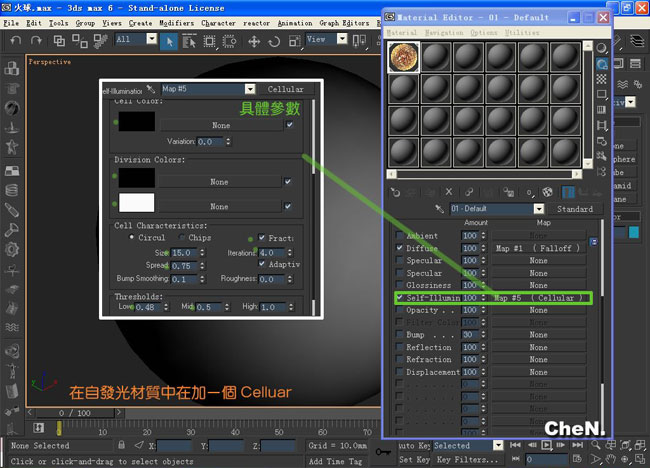Viewport: 650px width, 468px height.
Task: Open the All selection filter dropdown
Action: (152, 39)
